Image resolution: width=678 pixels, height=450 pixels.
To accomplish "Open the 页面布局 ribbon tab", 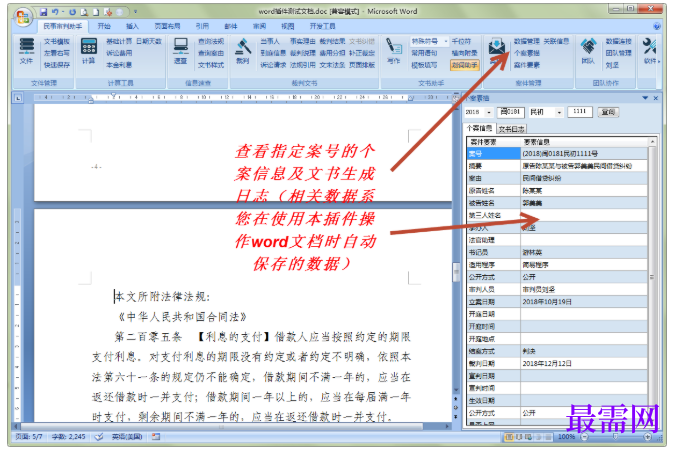I will click(167, 26).
